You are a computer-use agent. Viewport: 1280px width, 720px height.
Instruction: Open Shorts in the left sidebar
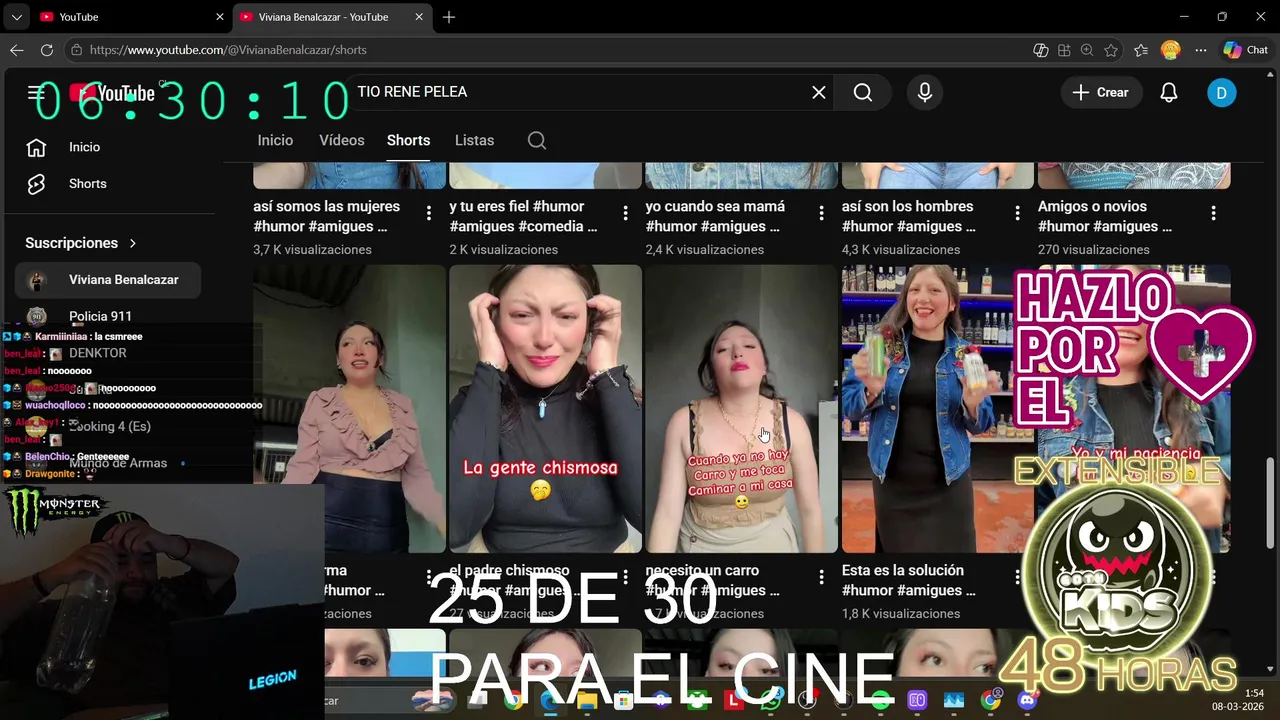[x=108, y=184]
